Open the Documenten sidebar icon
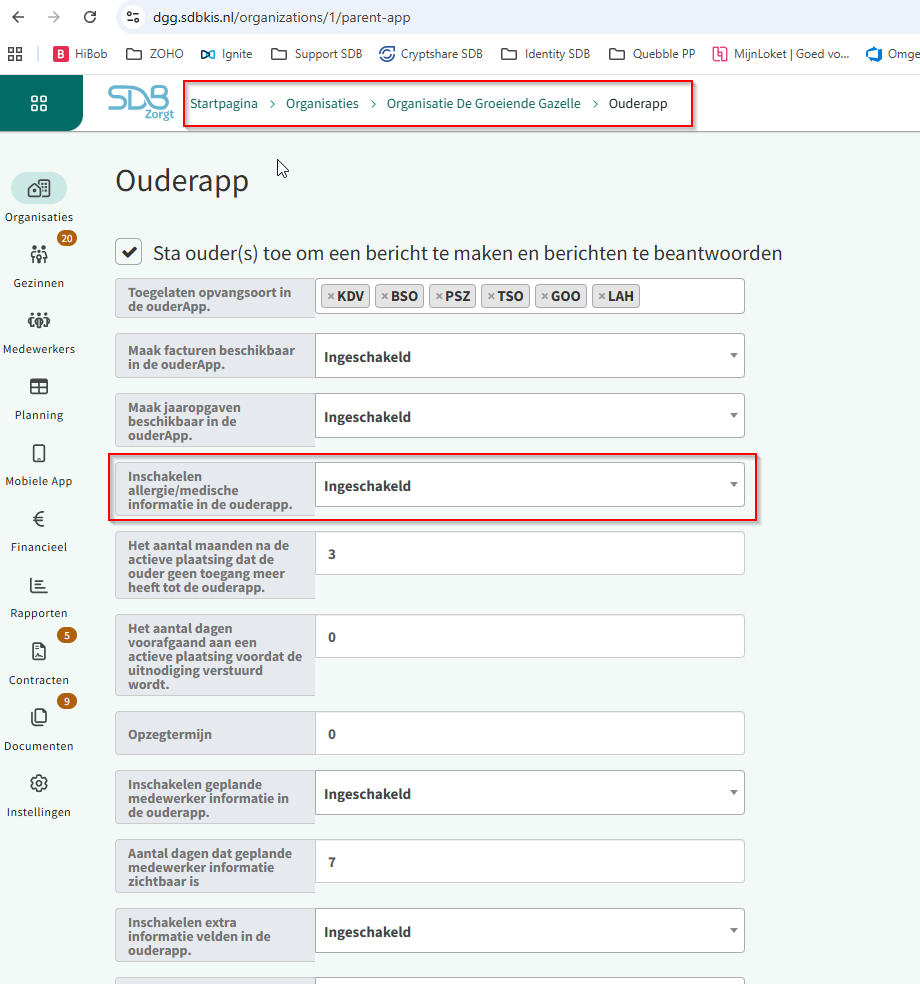 coord(39,717)
